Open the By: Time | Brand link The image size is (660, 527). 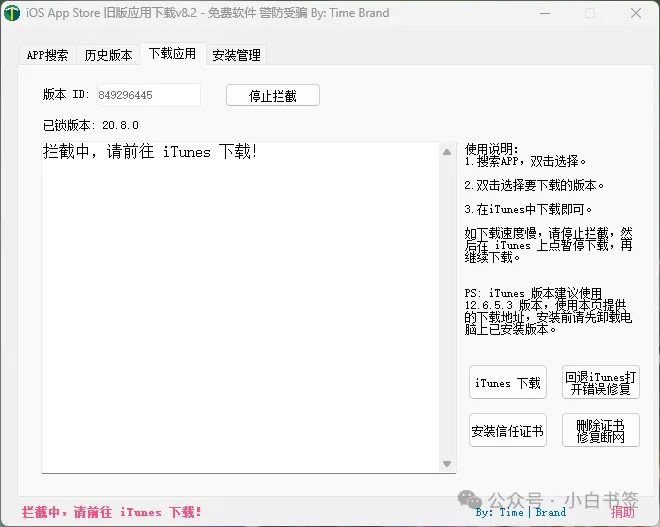pyautogui.click(x=521, y=512)
